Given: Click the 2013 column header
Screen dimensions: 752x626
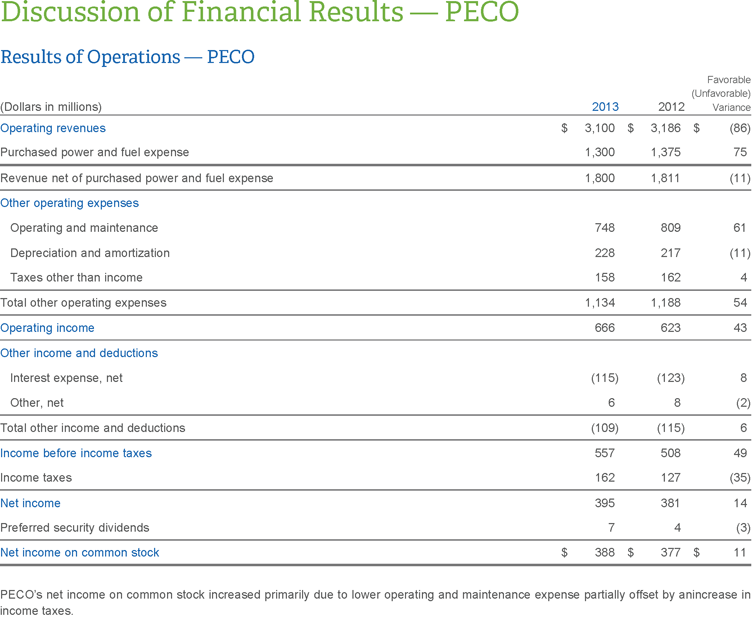Looking at the screenshot, I should [605, 107].
